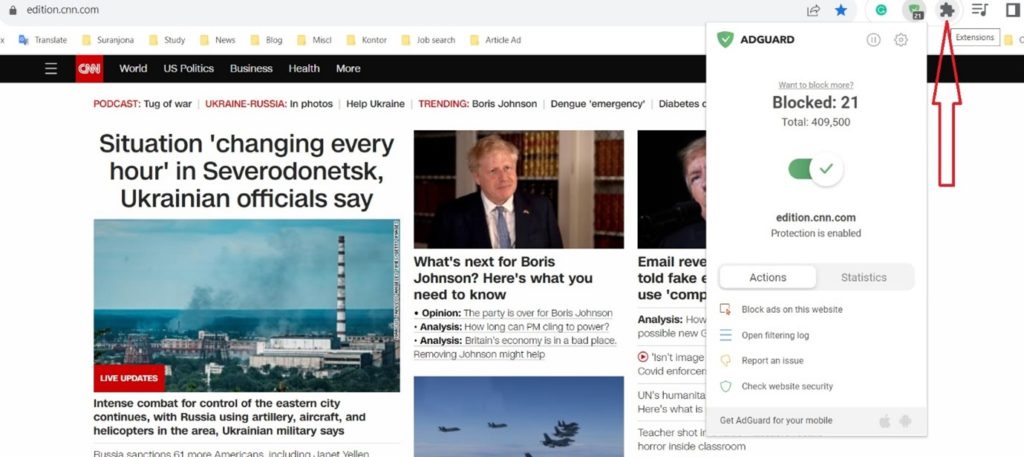Open the Blog bookmark folder
Viewport: 1024px width, 457px height.
[x=266, y=40]
